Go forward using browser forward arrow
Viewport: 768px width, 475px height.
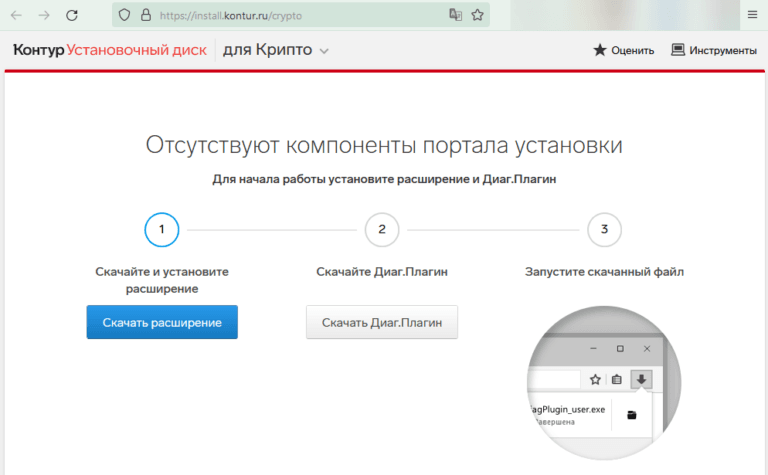(x=44, y=15)
